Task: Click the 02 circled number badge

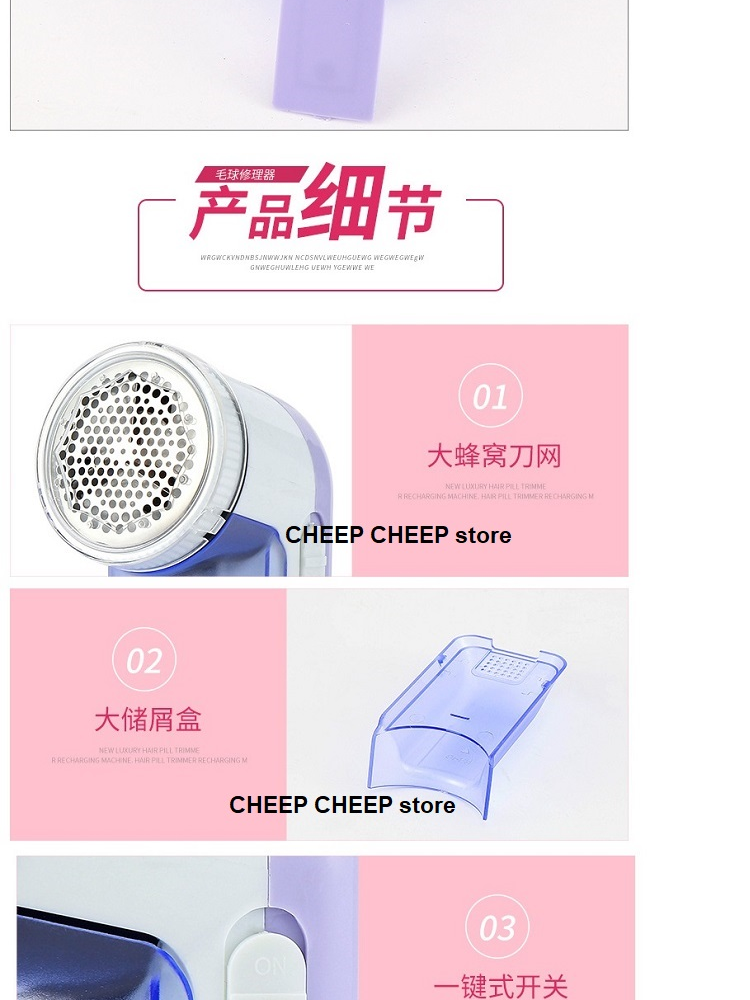Action: point(144,659)
